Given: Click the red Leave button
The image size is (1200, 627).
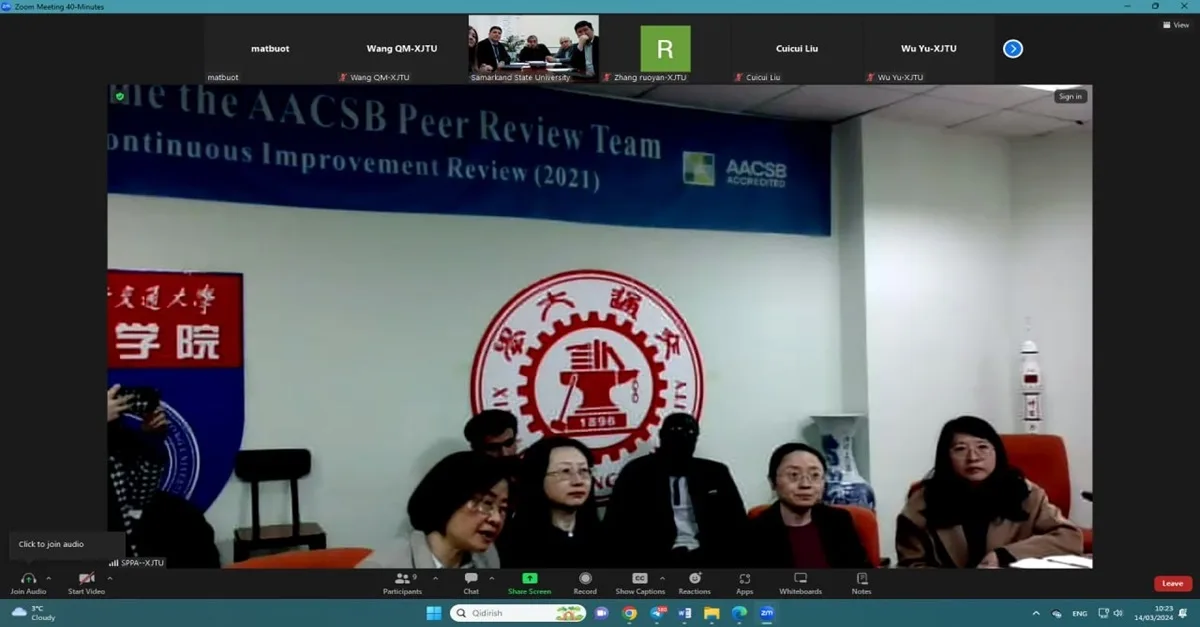Looking at the screenshot, I should pos(1173,584).
